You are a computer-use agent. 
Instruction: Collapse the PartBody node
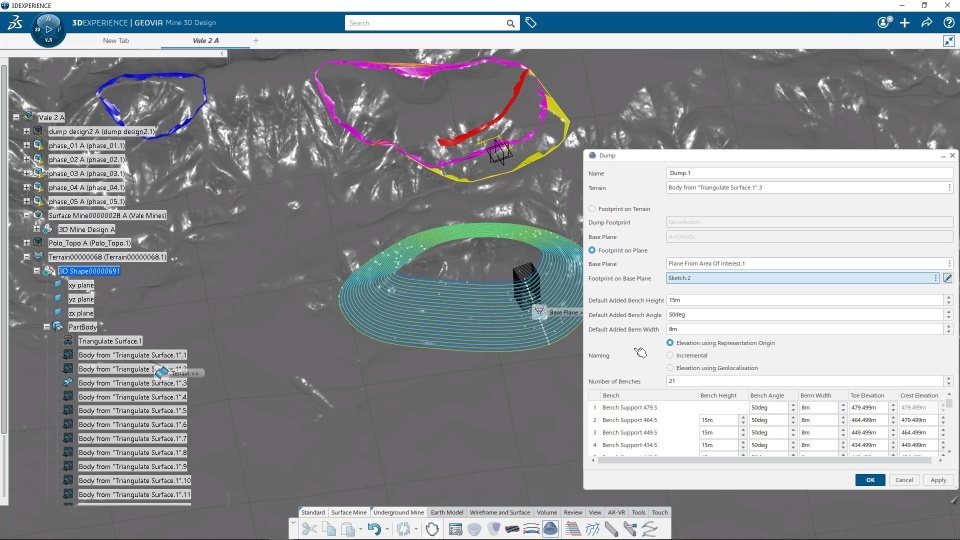point(47,327)
